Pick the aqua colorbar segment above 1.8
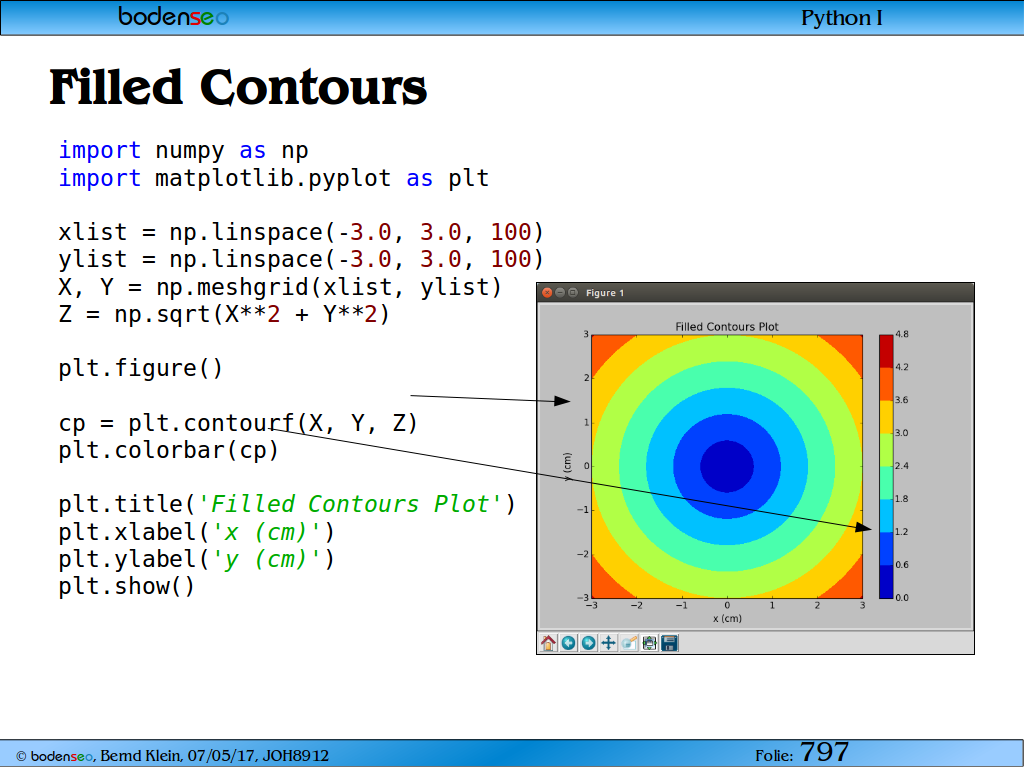 click(886, 483)
